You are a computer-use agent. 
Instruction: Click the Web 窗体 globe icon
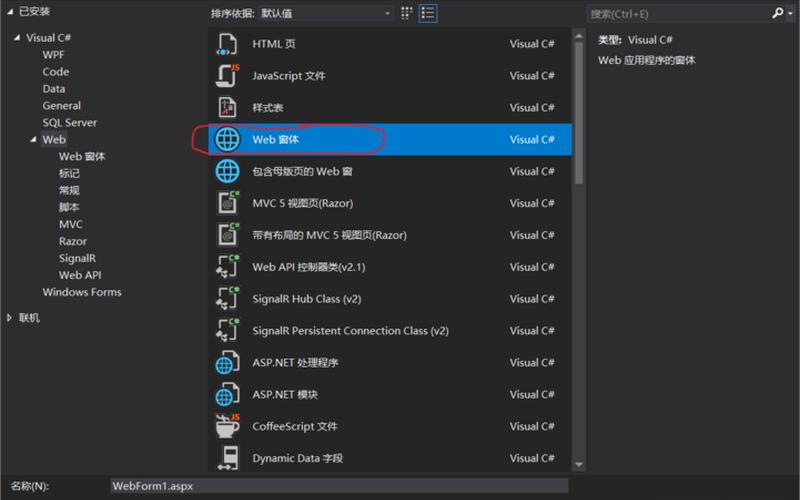point(227,139)
